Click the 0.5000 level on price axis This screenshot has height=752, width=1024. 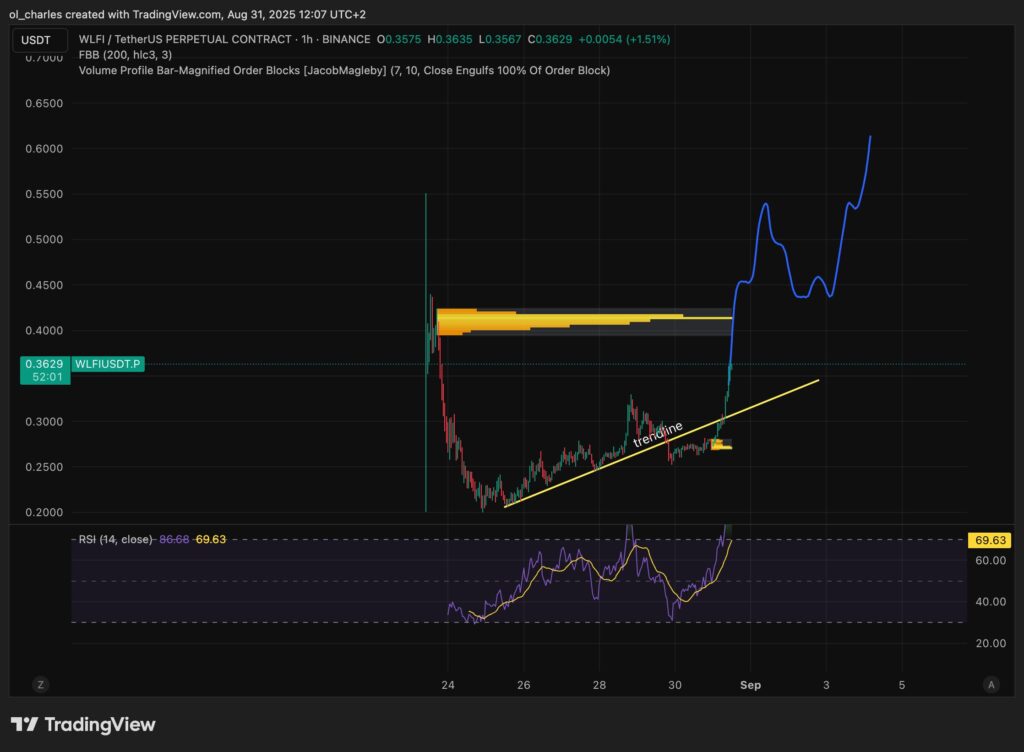[44, 240]
